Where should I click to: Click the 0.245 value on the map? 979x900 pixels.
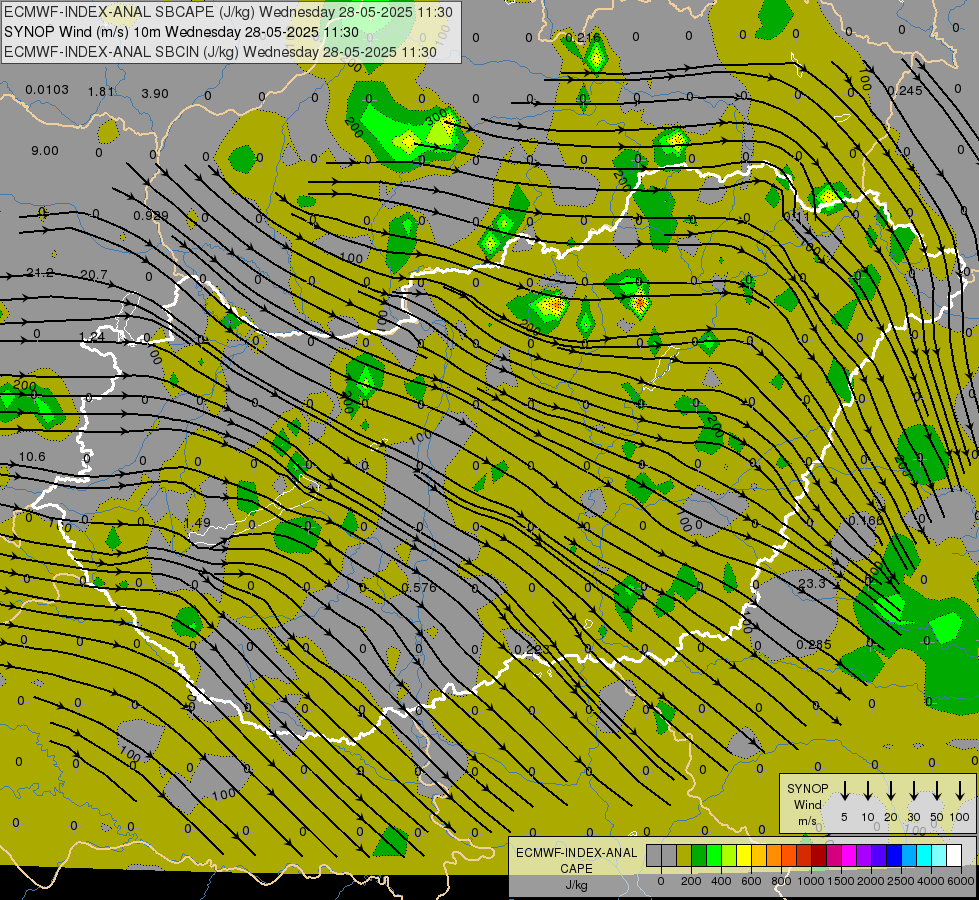pyautogui.click(x=905, y=91)
